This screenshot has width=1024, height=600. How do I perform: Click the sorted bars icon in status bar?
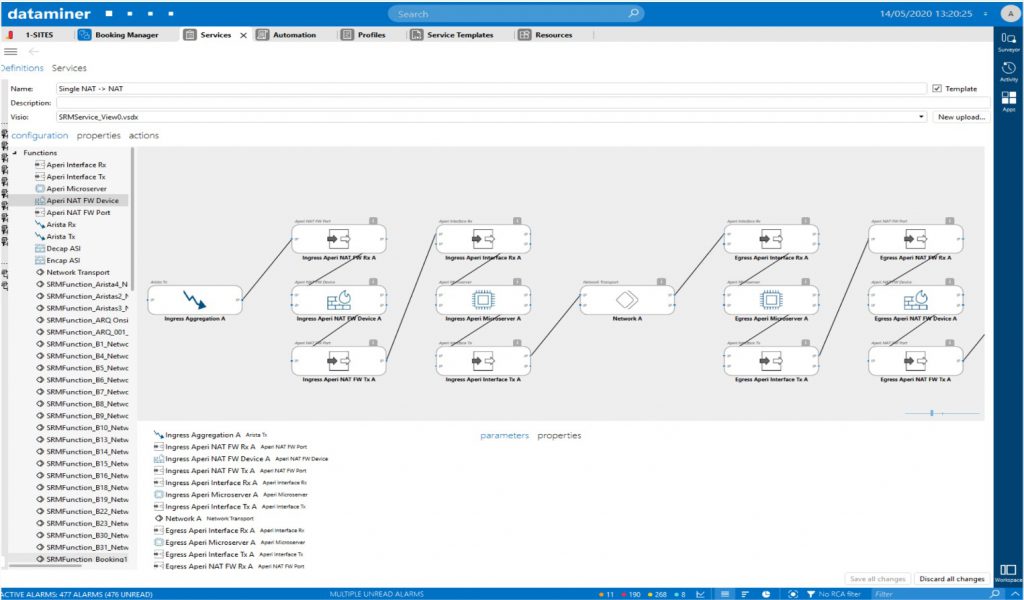(745, 594)
